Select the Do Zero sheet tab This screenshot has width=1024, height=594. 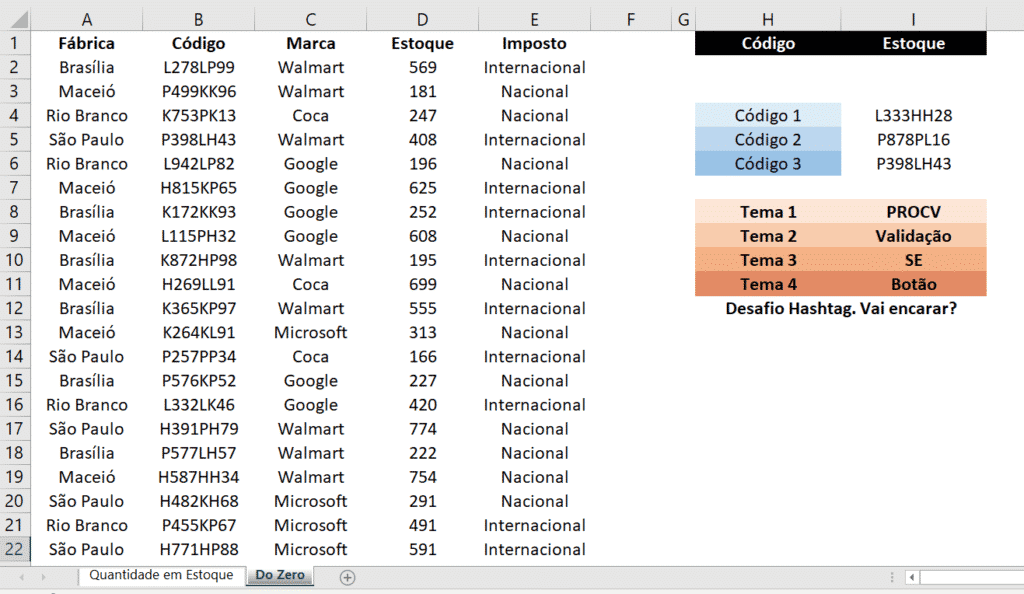pyautogui.click(x=279, y=577)
